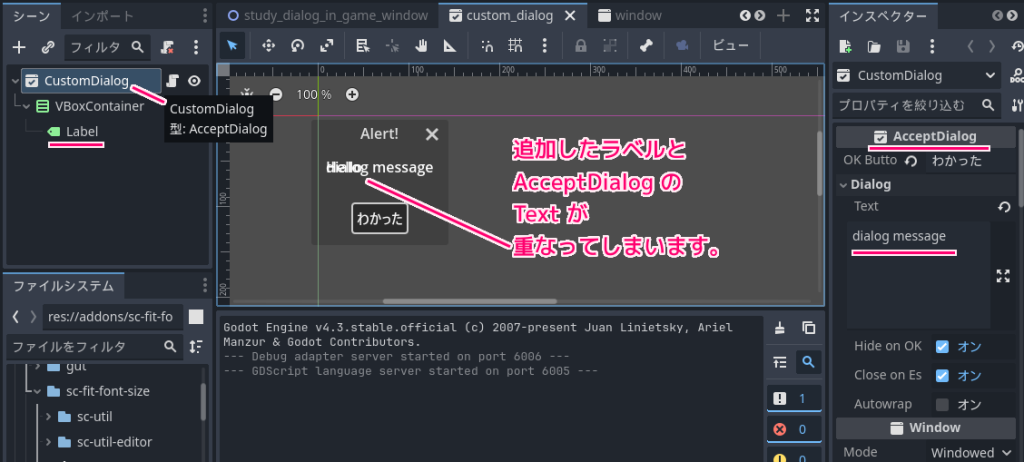Open the scene dock extra options menu

click(x=196, y=47)
